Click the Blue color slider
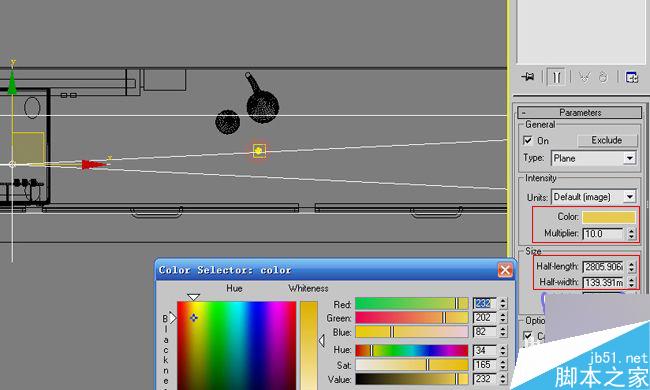 click(x=412, y=332)
